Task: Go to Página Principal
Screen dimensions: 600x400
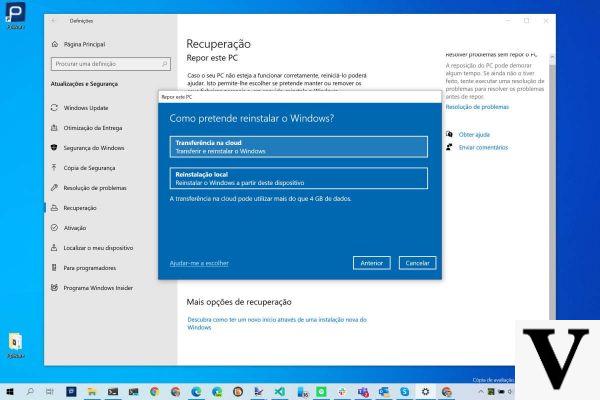Action: pos(84,44)
